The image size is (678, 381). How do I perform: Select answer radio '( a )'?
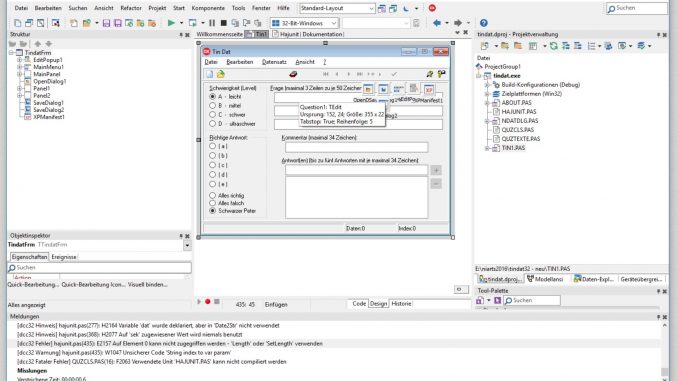coord(212,146)
